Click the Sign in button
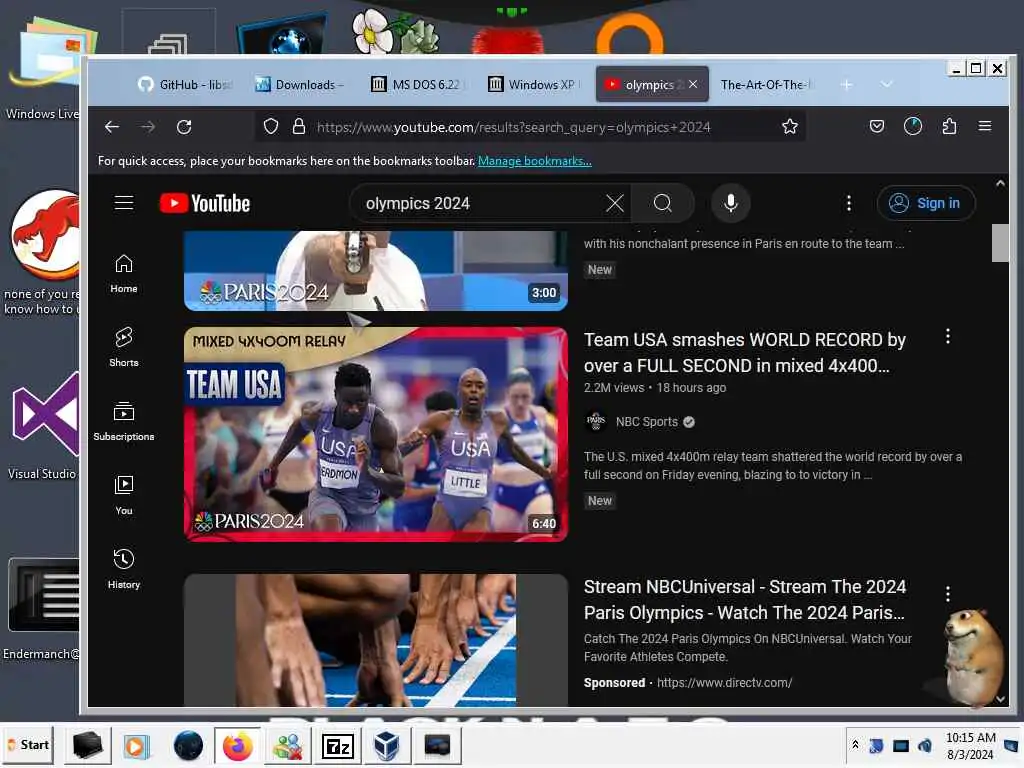 926,203
